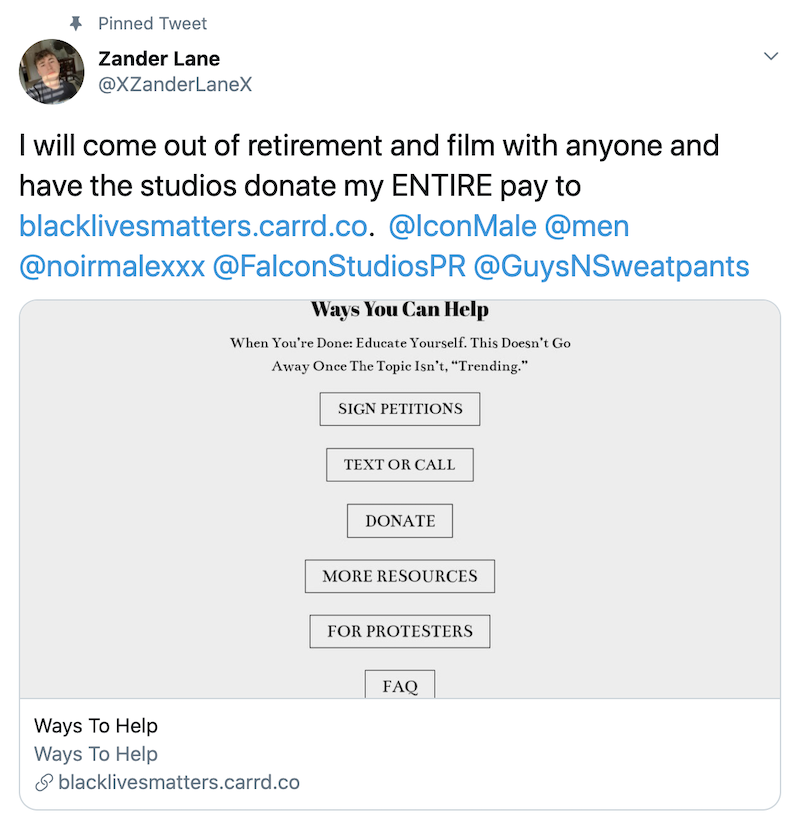Click the pin icon beside Pinned Tweet
800x824 pixels.
tap(76, 23)
